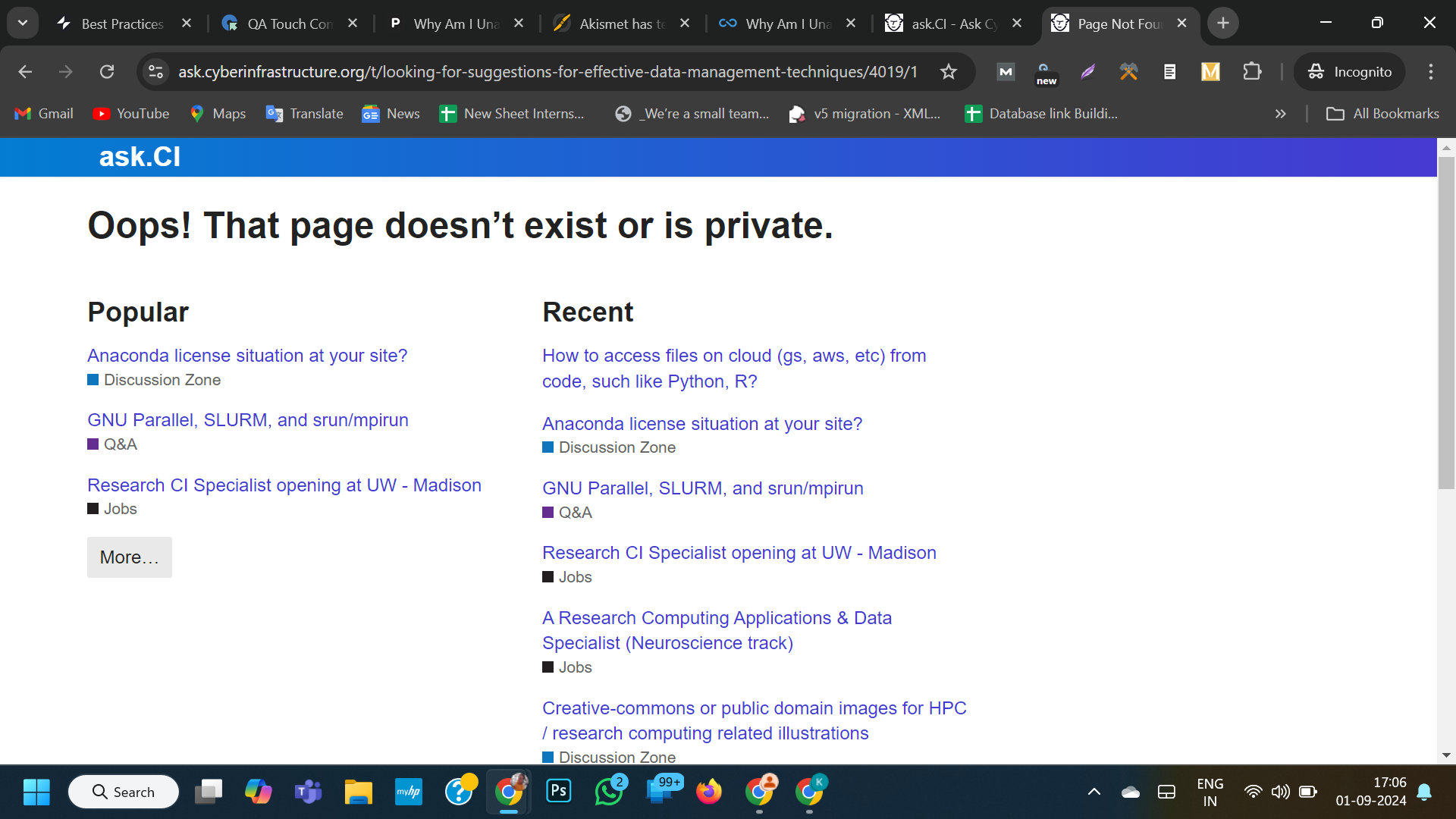Open Photoshop from the taskbar
1456x819 pixels.
pyautogui.click(x=559, y=792)
